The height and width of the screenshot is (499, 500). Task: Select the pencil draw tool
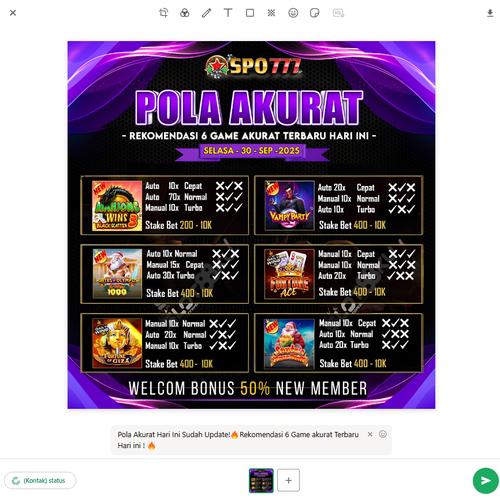click(x=207, y=13)
